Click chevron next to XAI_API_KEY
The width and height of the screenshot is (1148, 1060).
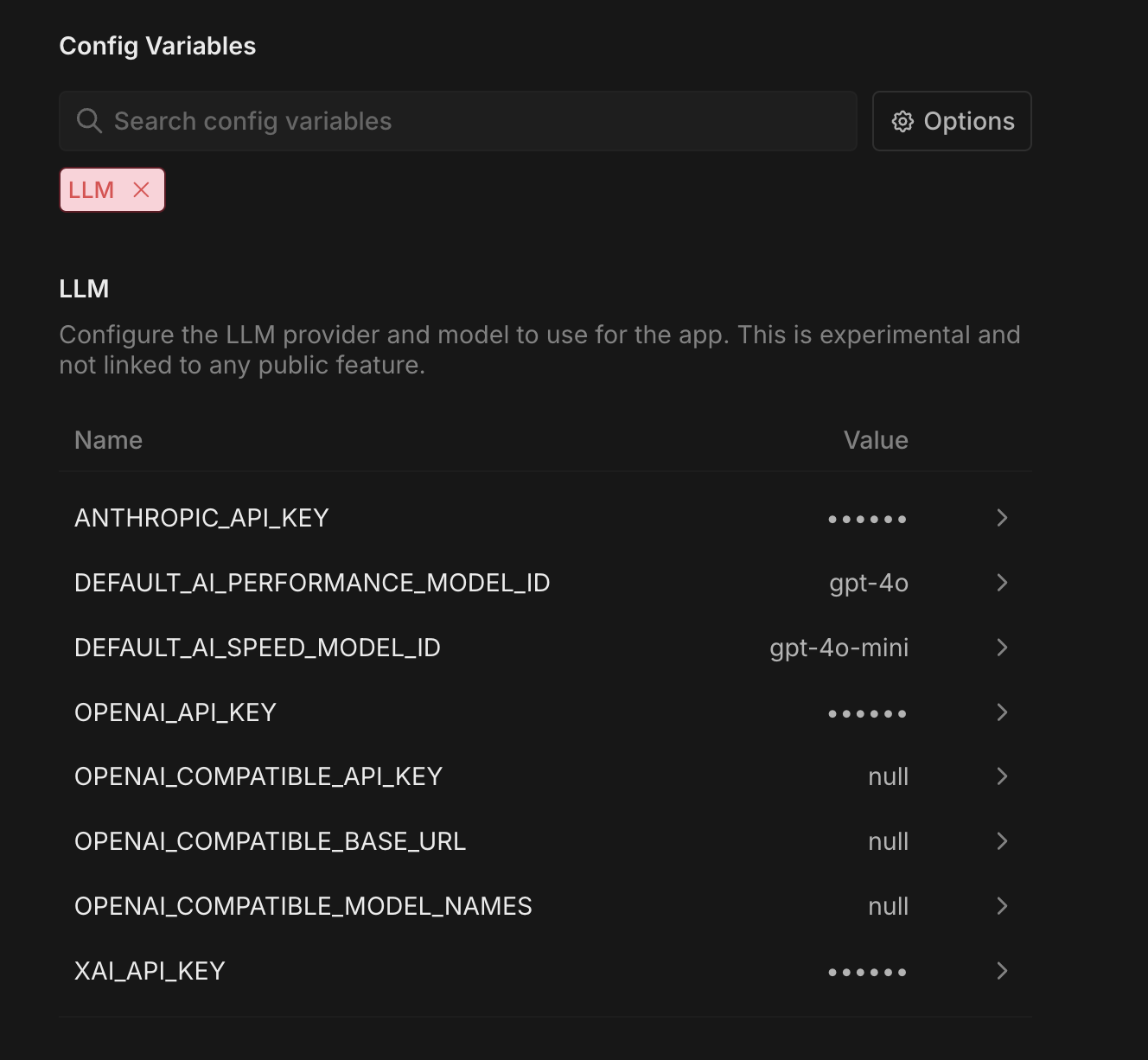tap(1002, 971)
